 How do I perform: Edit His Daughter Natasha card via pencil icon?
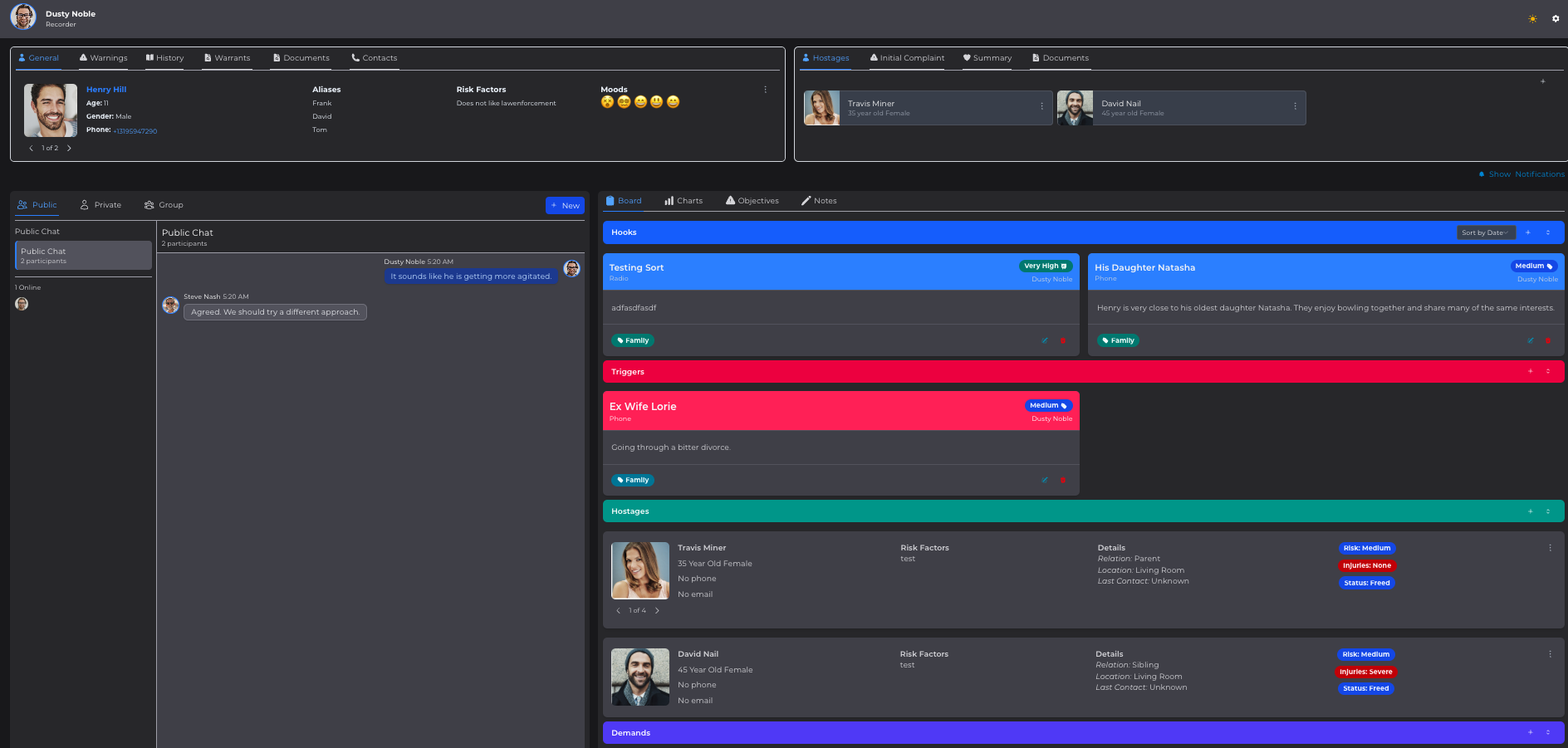coord(1530,340)
